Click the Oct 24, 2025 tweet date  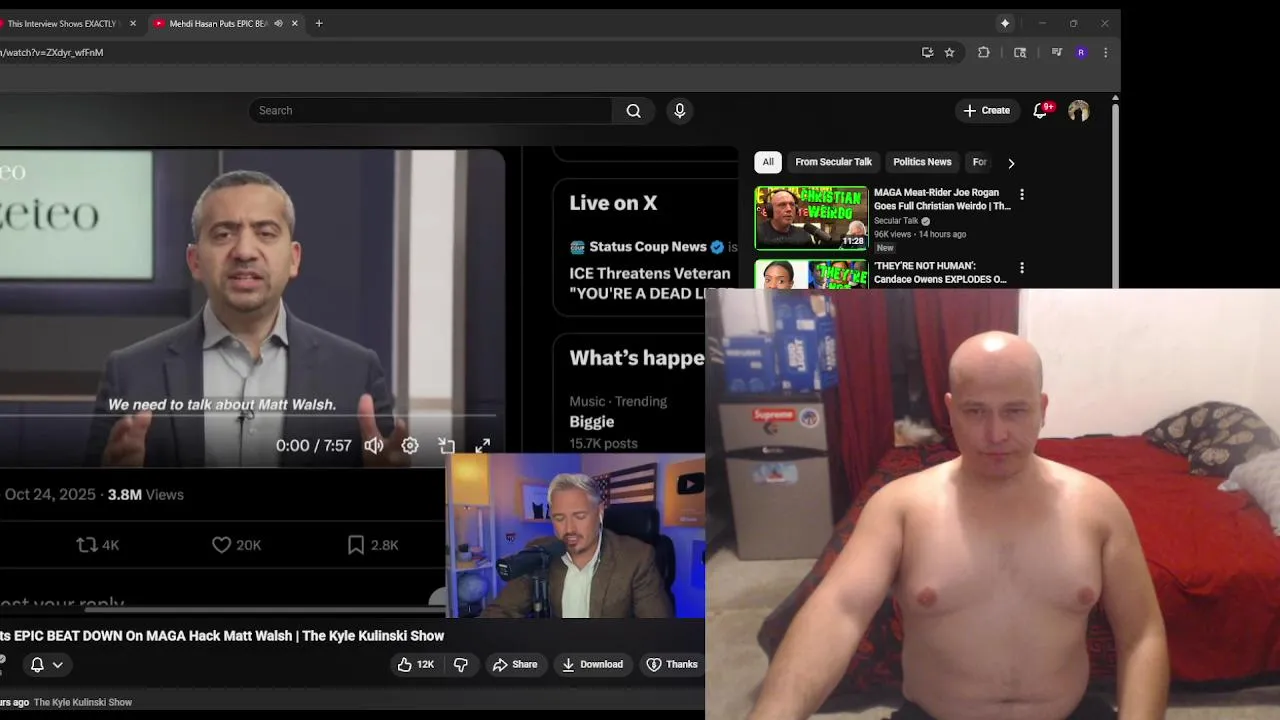(50, 495)
